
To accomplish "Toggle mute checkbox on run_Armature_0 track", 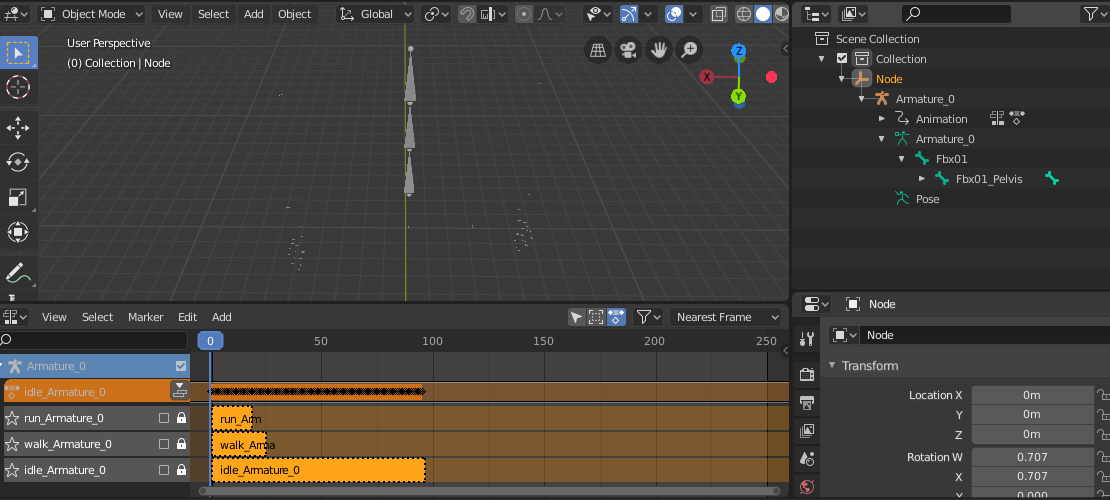I will (x=164, y=418).
